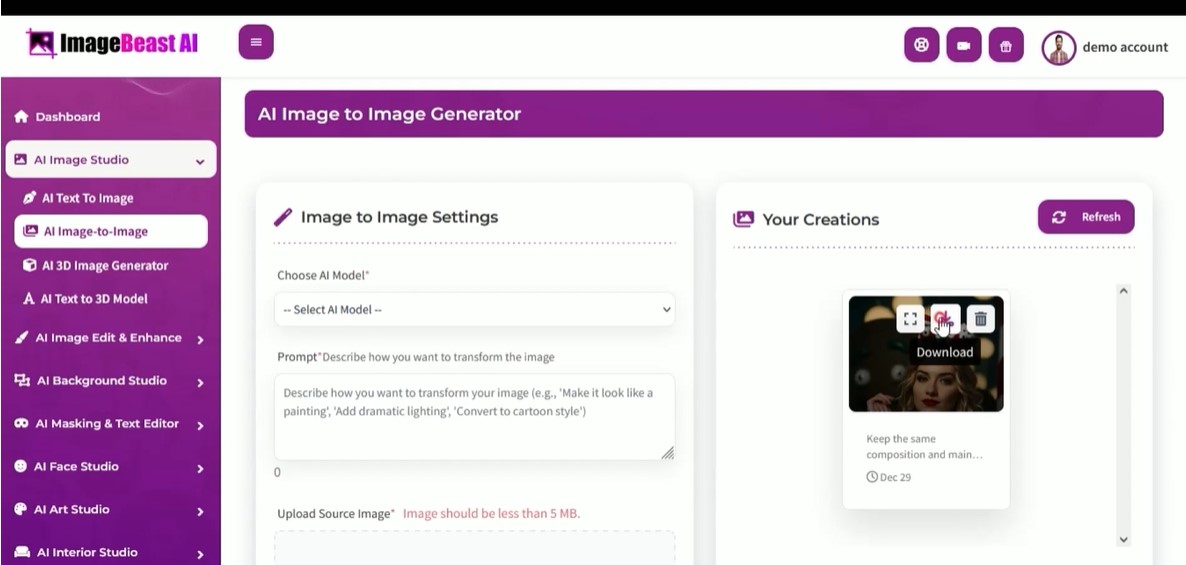Screen dimensions: 1186x565
Task: Toggle the hamburger sidebar menu button
Action: [256, 42]
